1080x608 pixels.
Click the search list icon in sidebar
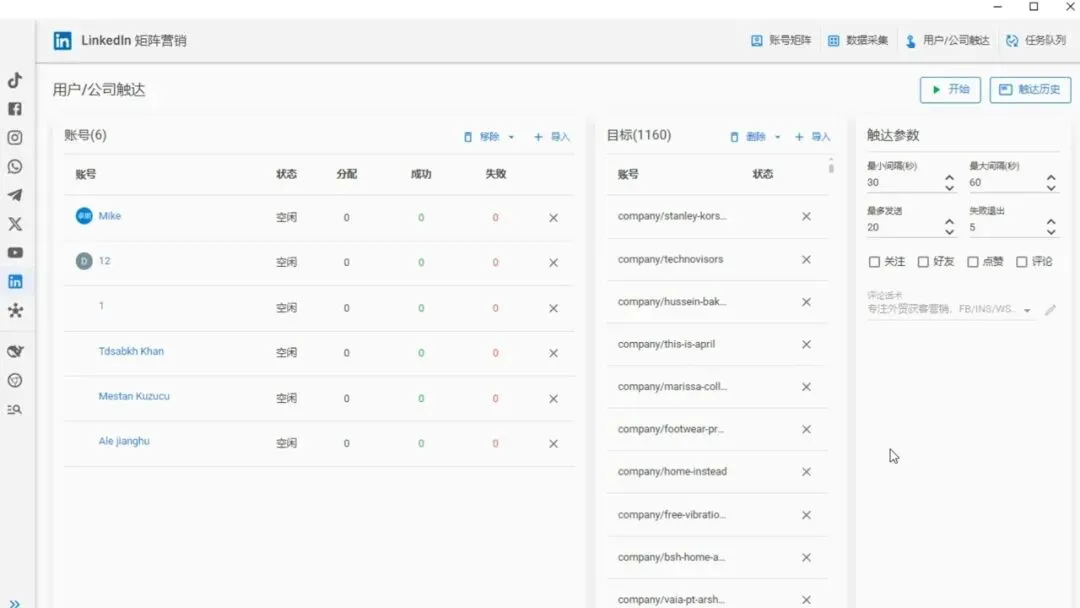click(x=14, y=410)
